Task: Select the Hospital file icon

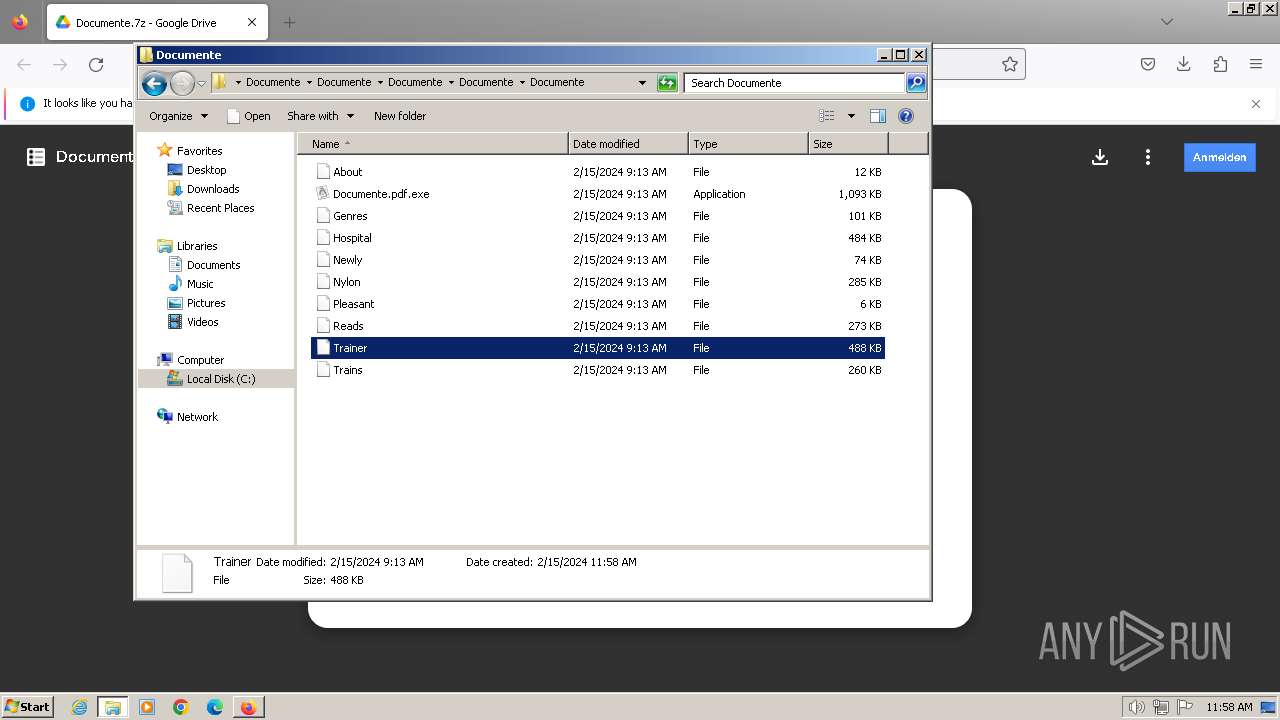Action: click(323, 238)
